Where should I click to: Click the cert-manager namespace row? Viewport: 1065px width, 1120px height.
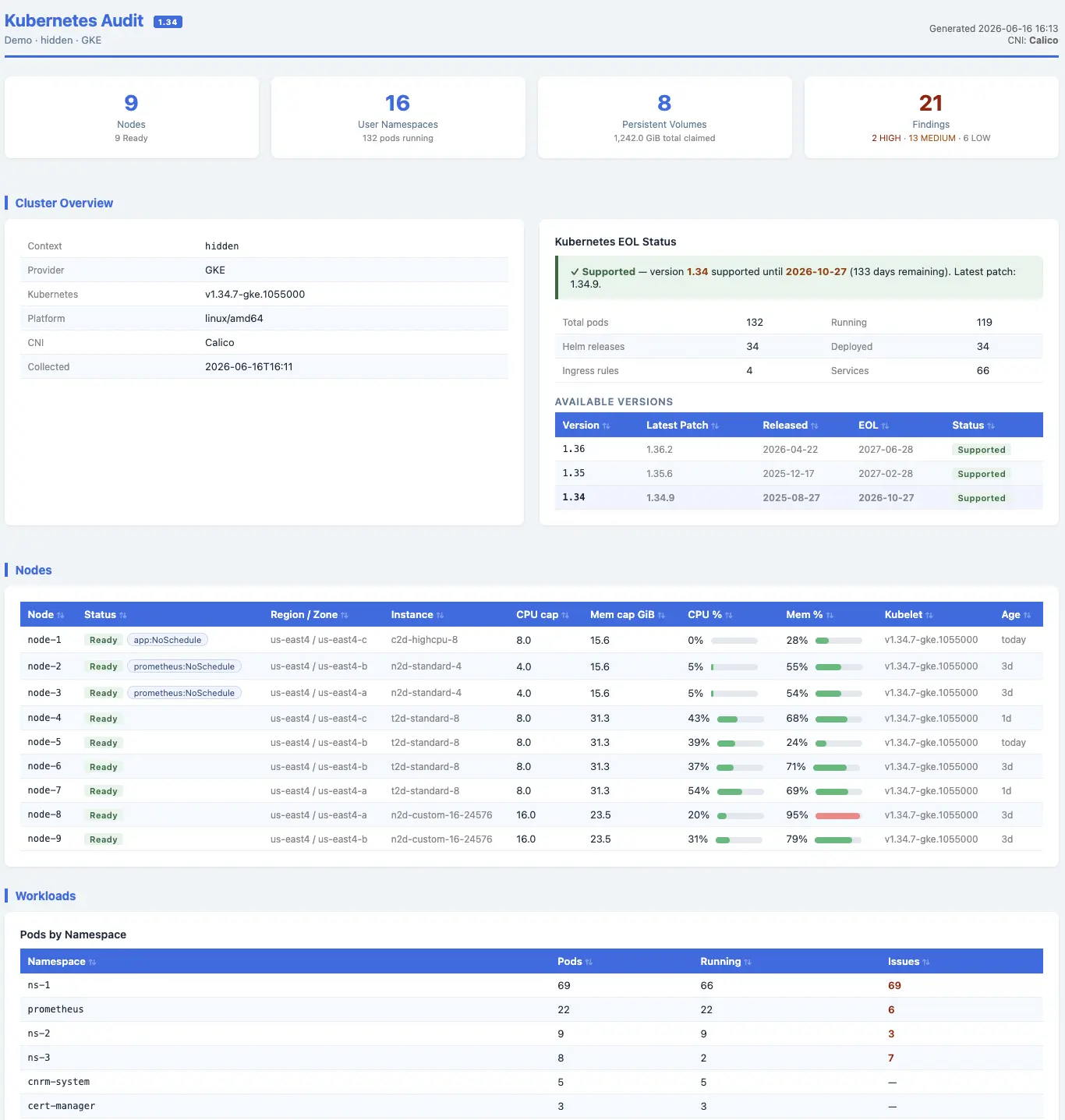point(532,1107)
